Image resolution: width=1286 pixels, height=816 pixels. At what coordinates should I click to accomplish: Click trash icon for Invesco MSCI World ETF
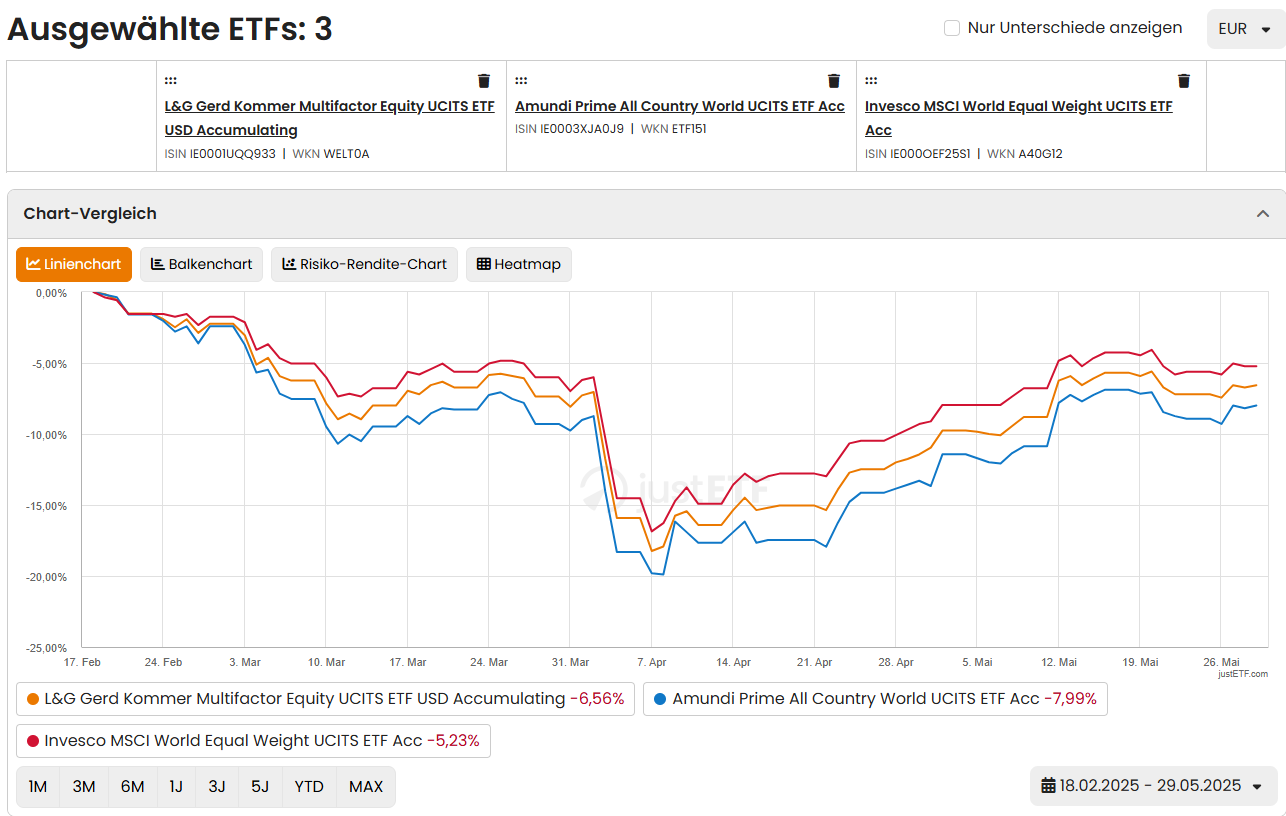pos(1184,81)
